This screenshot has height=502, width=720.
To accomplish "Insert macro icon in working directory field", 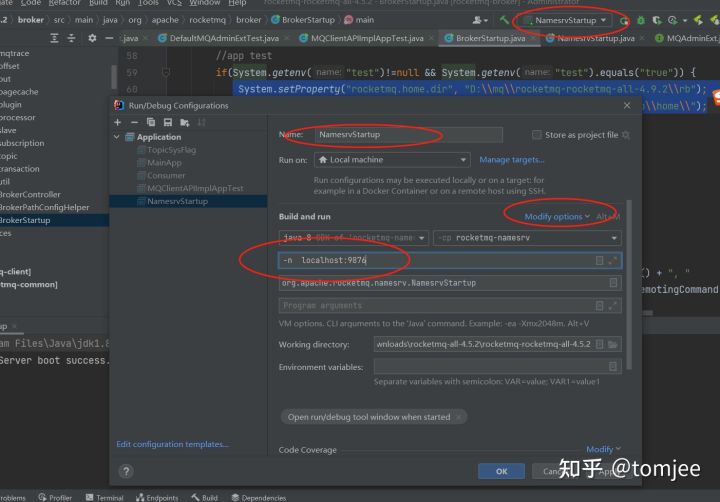I will (x=599, y=344).
